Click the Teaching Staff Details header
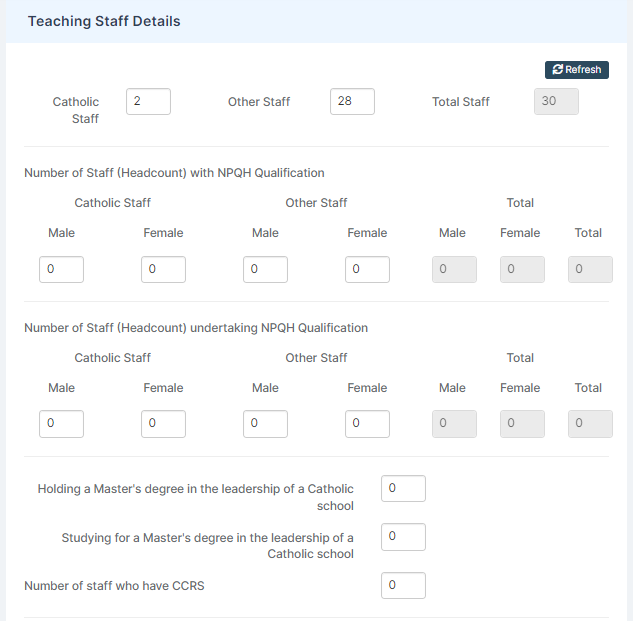 pos(104,21)
